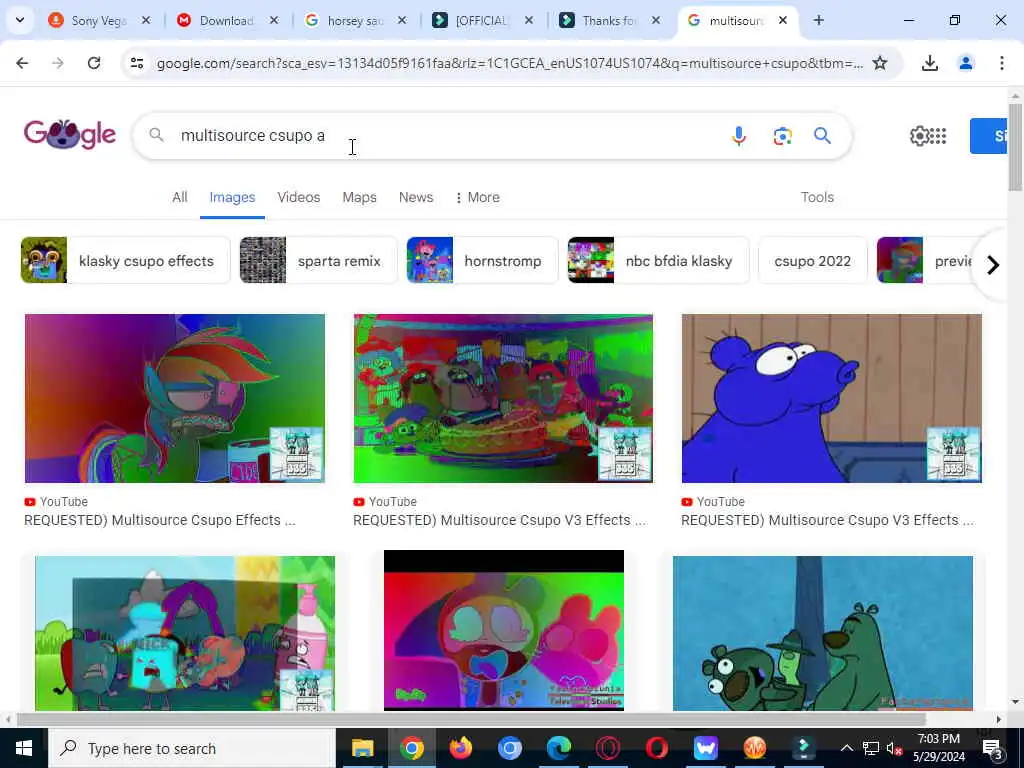1024x768 pixels.
Task: Select the Images results tab
Action: (232, 197)
